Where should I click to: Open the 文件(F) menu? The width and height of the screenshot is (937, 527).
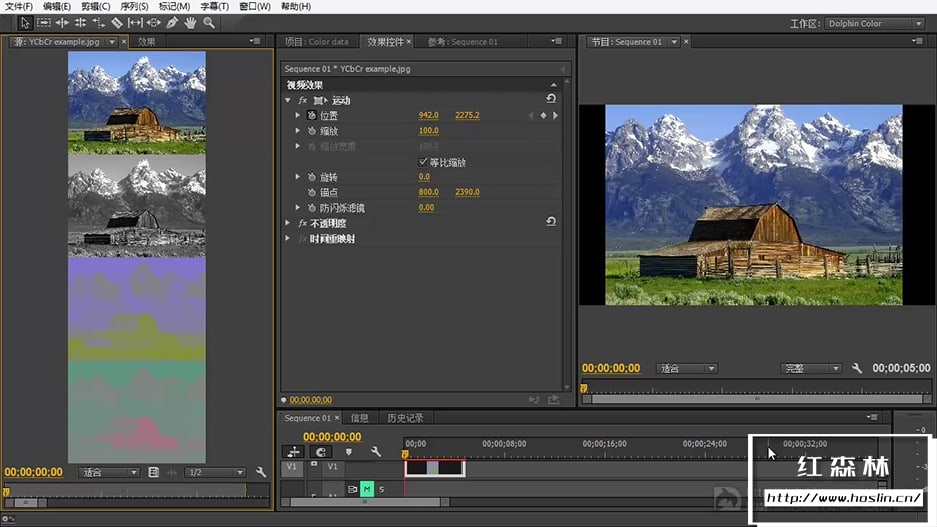pos(19,7)
